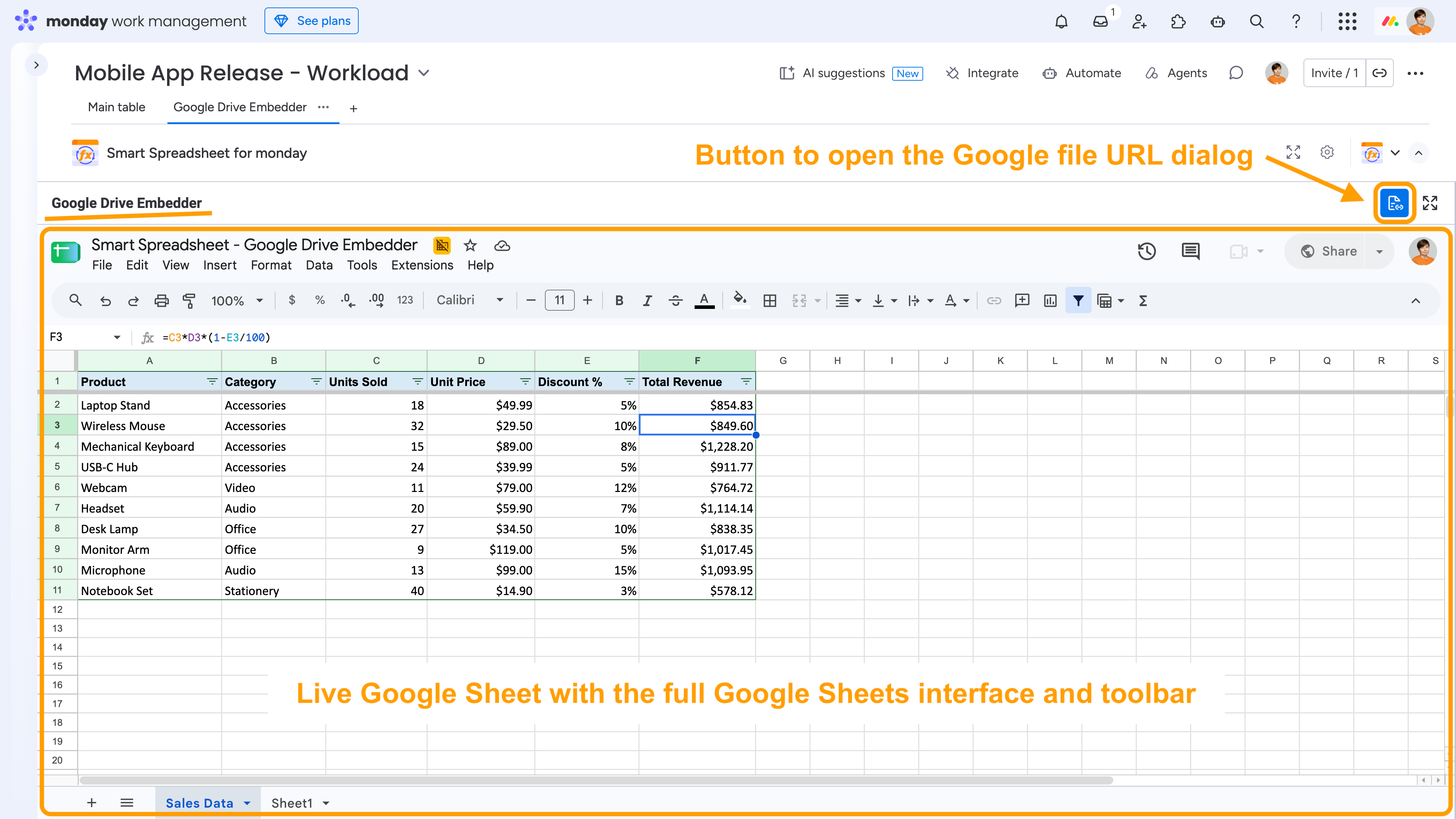Click the Sheets version history clock icon
Screen dimensions: 1456x819
[1147, 251]
